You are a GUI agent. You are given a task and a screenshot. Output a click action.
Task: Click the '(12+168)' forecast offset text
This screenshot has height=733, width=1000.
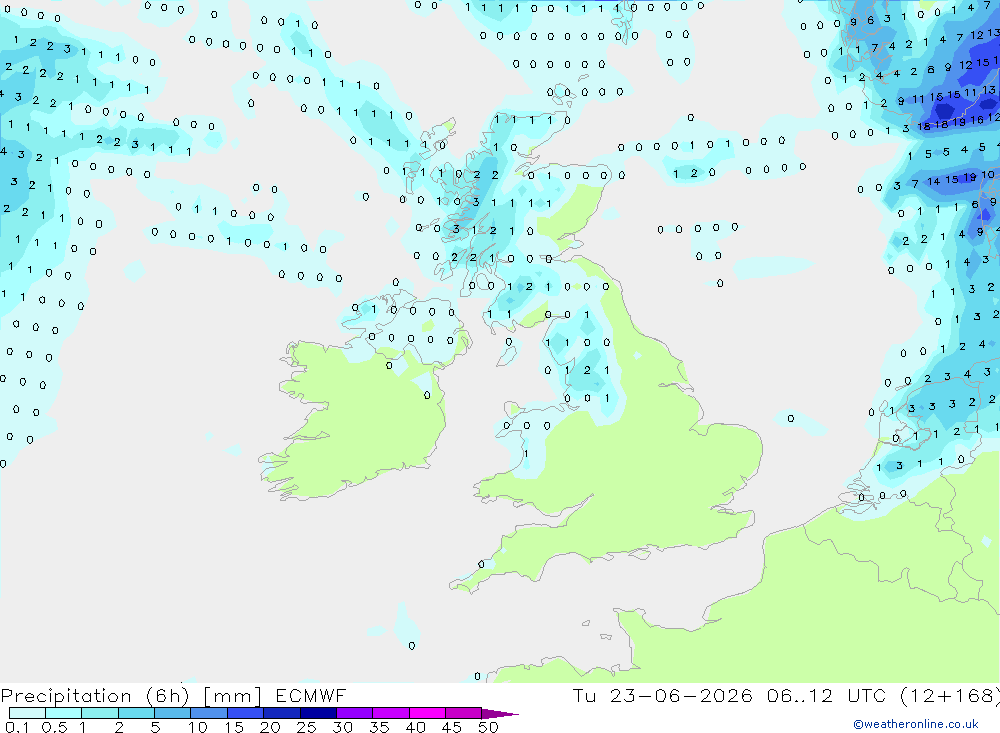pyautogui.click(x=948, y=695)
